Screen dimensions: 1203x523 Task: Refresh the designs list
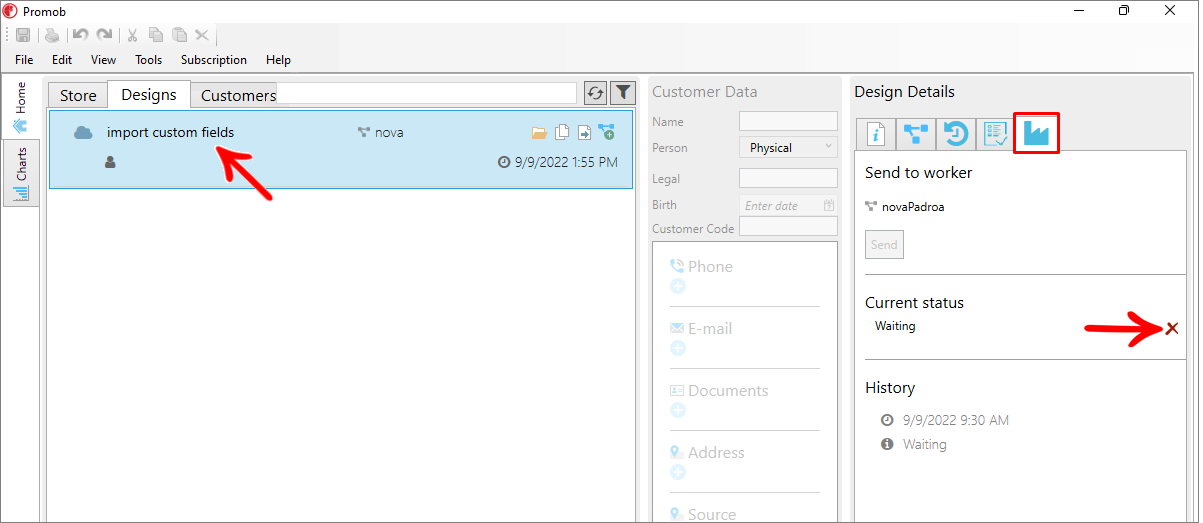click(x=595, y=93)
